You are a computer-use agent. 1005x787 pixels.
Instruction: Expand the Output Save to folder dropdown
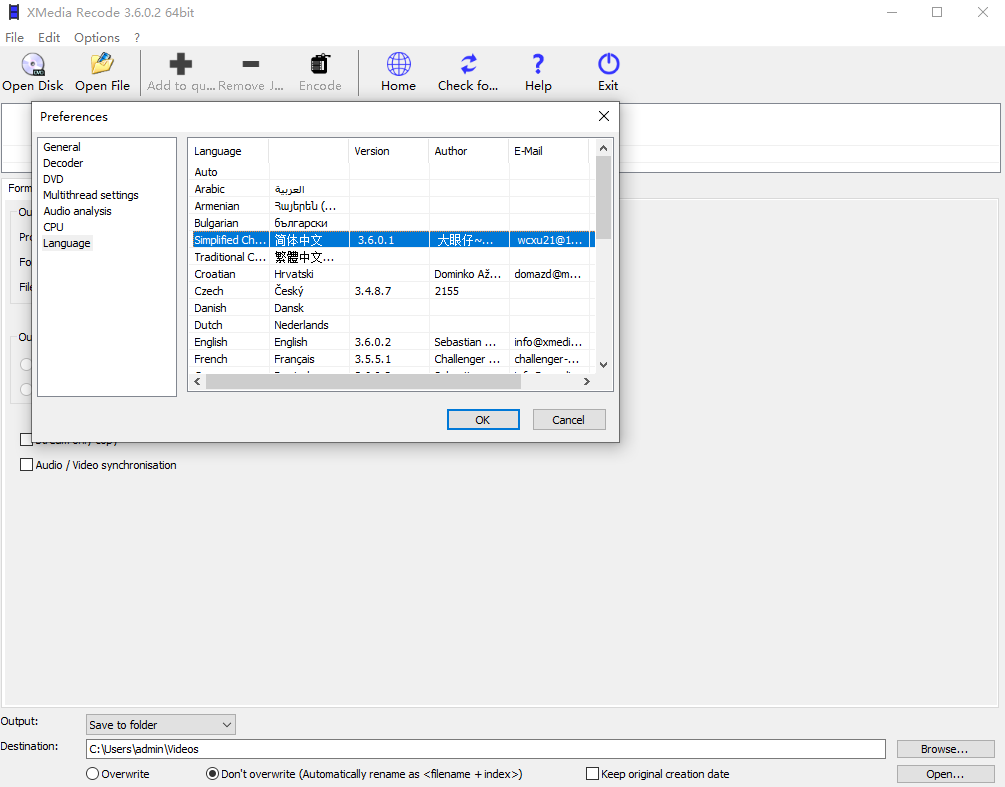(160, 724)
